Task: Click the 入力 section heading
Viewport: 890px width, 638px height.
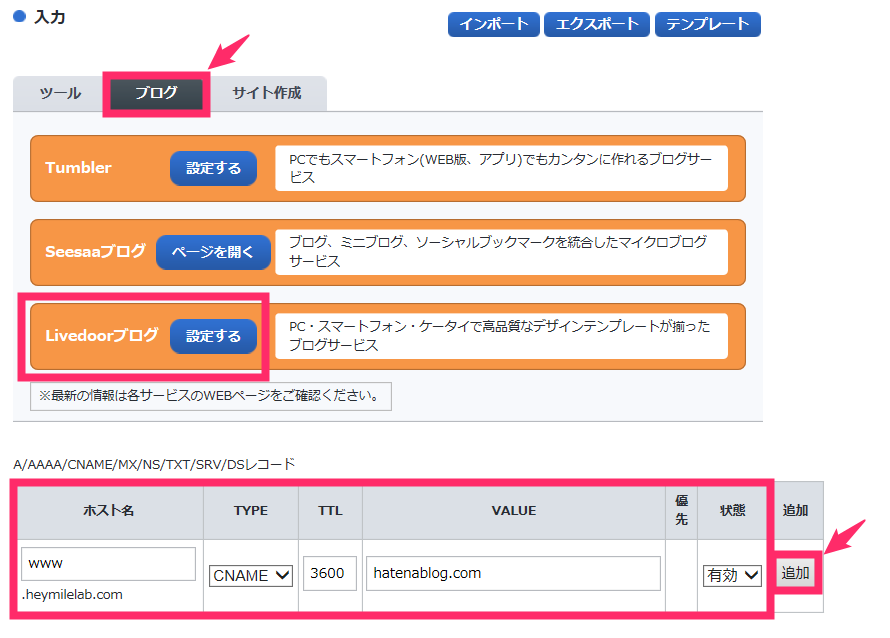Action: pos(49,17)
